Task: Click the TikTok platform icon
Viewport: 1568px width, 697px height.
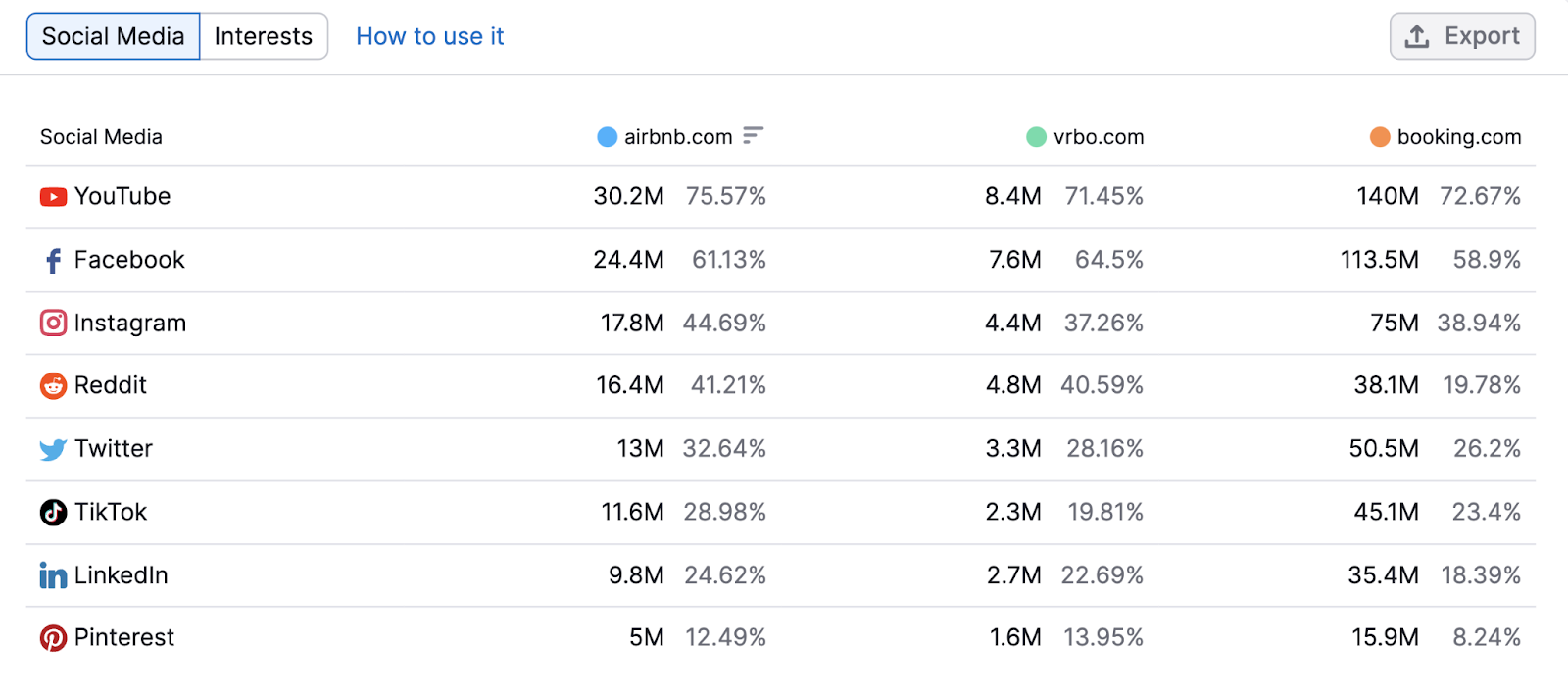Action: click(x=53, y=512)
